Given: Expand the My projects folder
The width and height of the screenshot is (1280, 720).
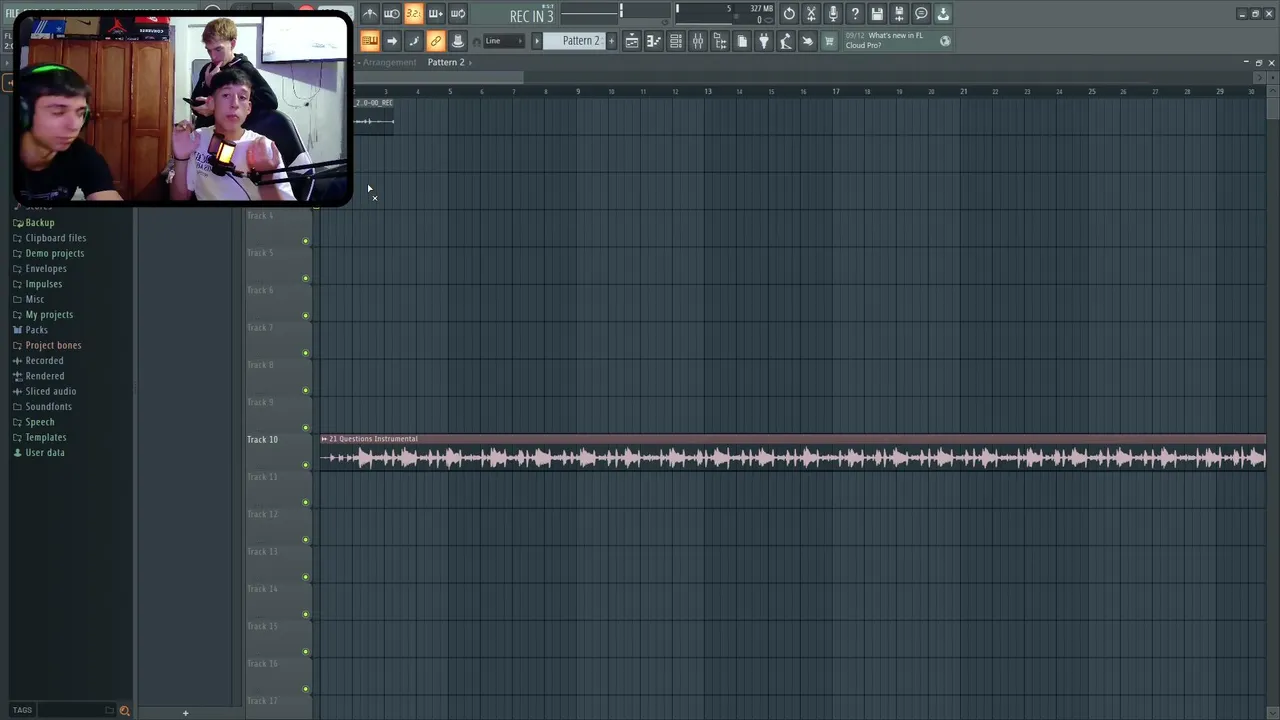Looking at the screenshot, I should click(42, 315).
